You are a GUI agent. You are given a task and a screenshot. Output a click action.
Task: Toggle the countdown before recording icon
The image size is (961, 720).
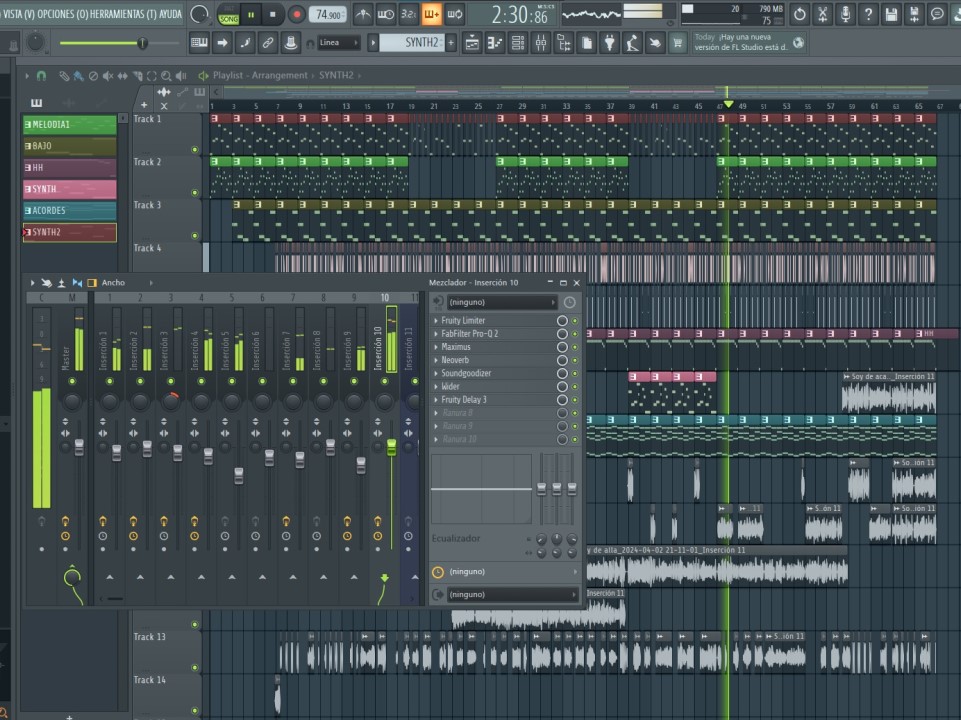tap(409, 14)
